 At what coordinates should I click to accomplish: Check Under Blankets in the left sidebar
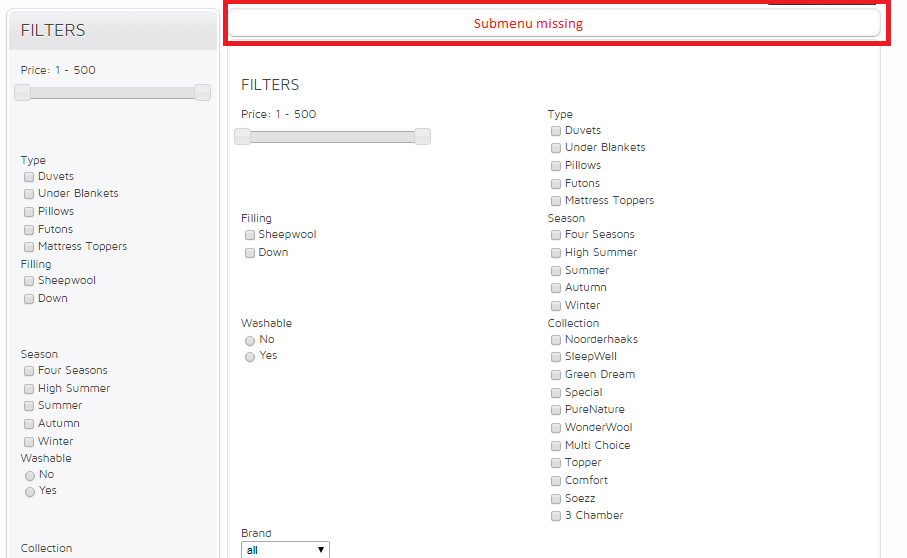29,194
